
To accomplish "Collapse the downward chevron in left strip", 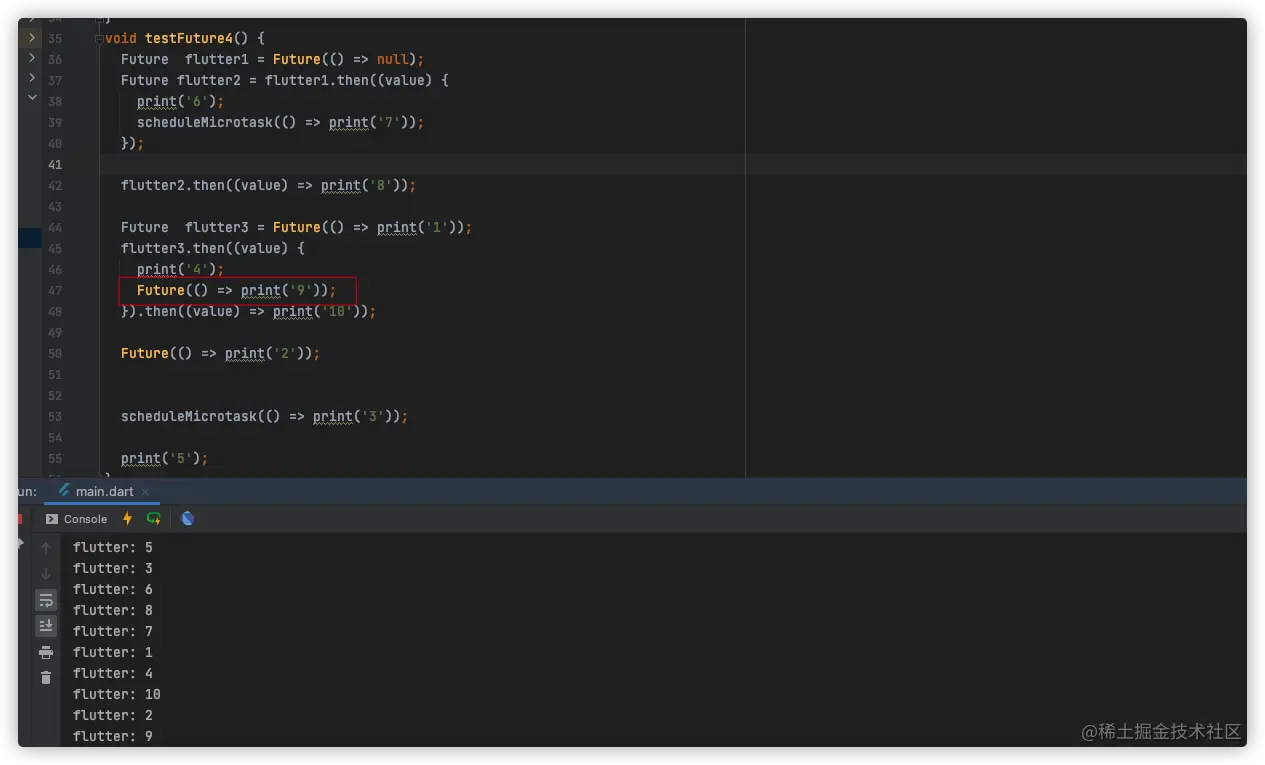I will [x=32, y=97].
